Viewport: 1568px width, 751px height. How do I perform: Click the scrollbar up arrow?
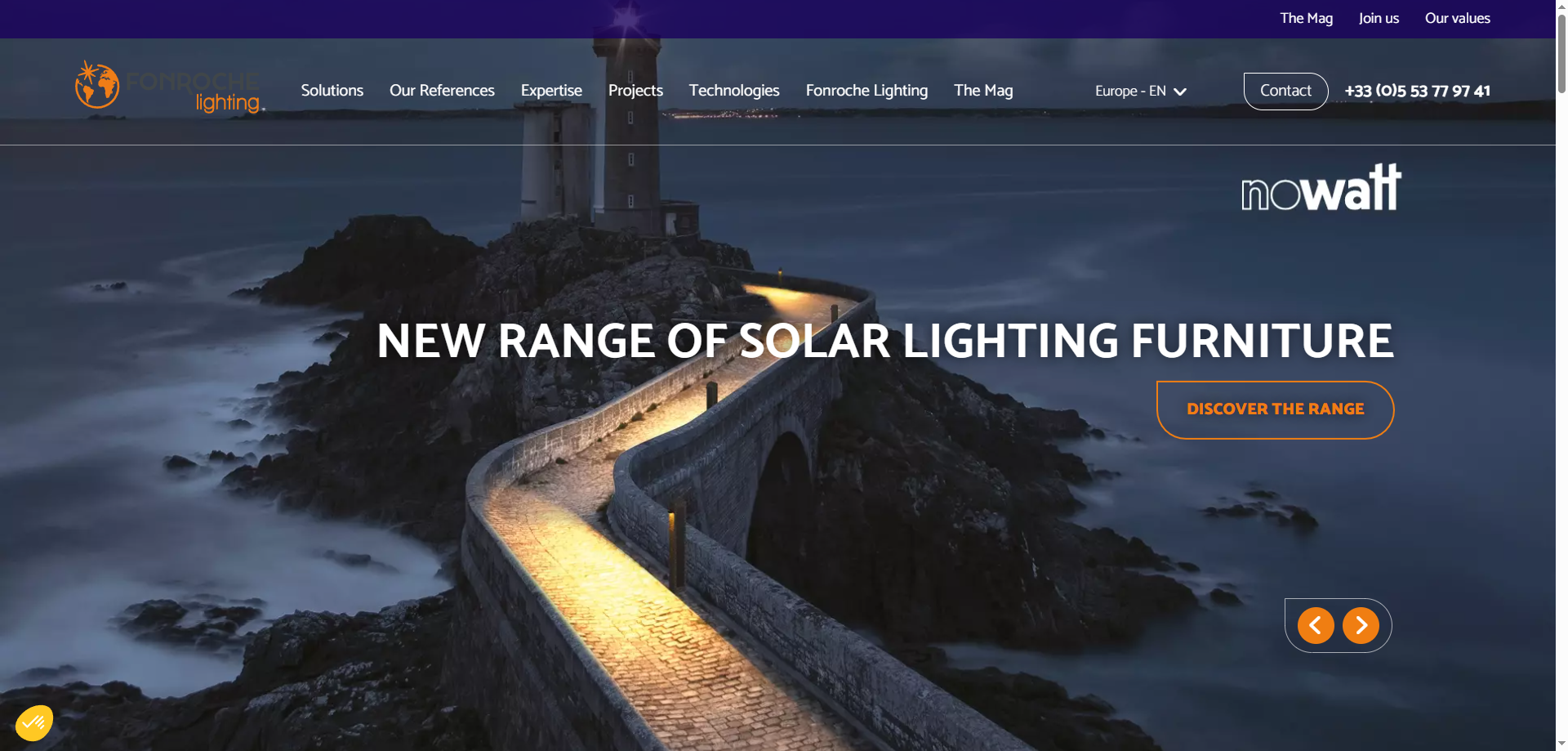pyautogui.click(x=1560, y=7)
